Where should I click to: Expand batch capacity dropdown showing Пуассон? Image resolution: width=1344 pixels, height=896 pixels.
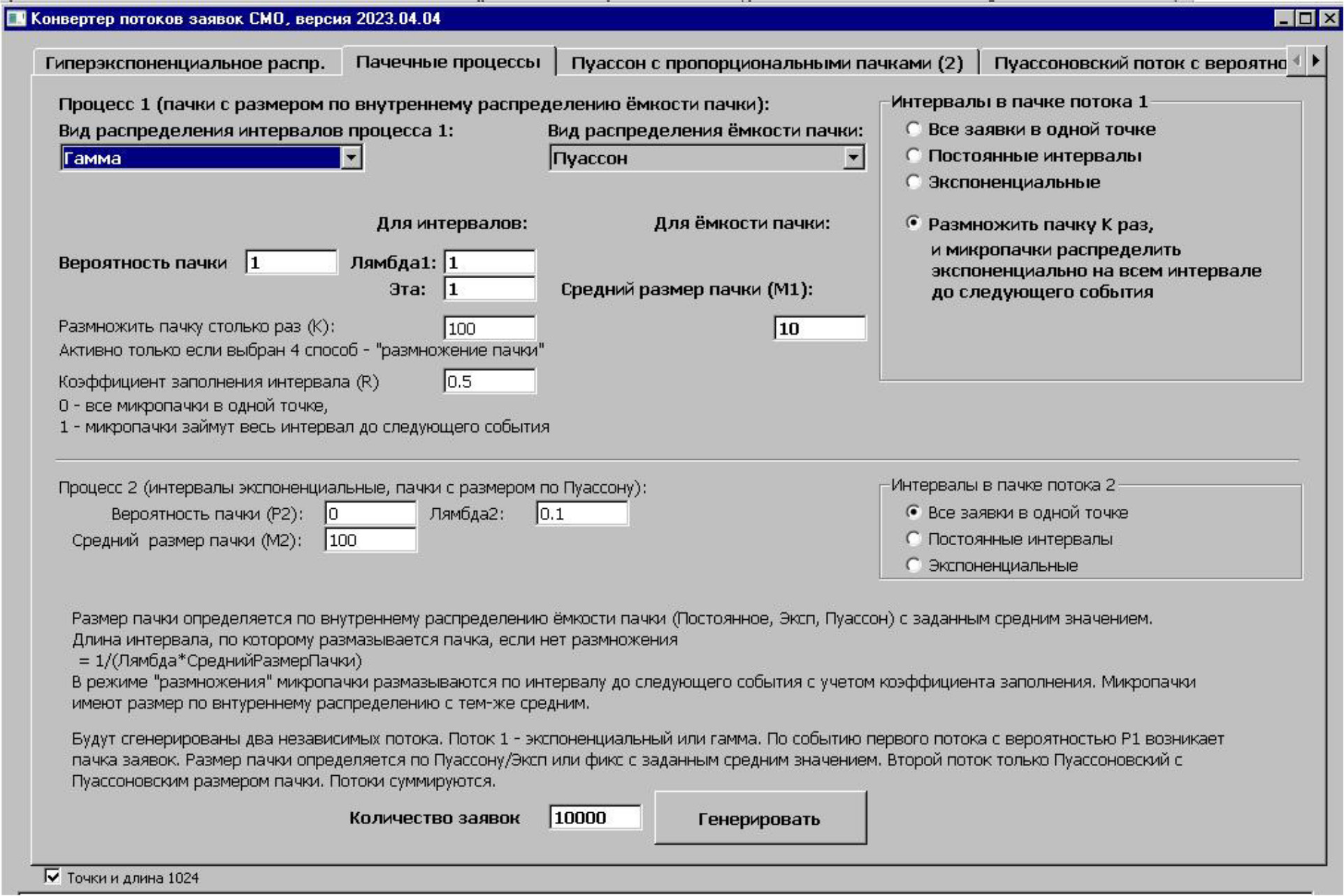point(853,158)
